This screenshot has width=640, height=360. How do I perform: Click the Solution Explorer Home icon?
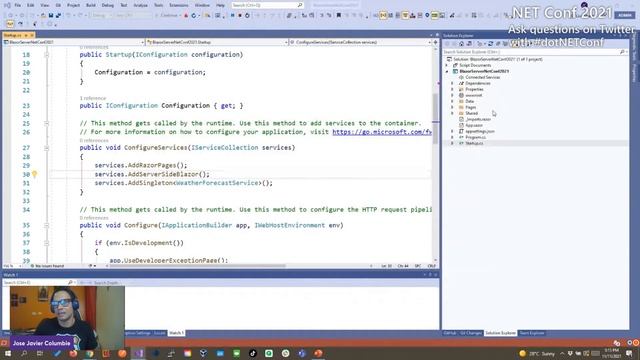pos(462,44)
